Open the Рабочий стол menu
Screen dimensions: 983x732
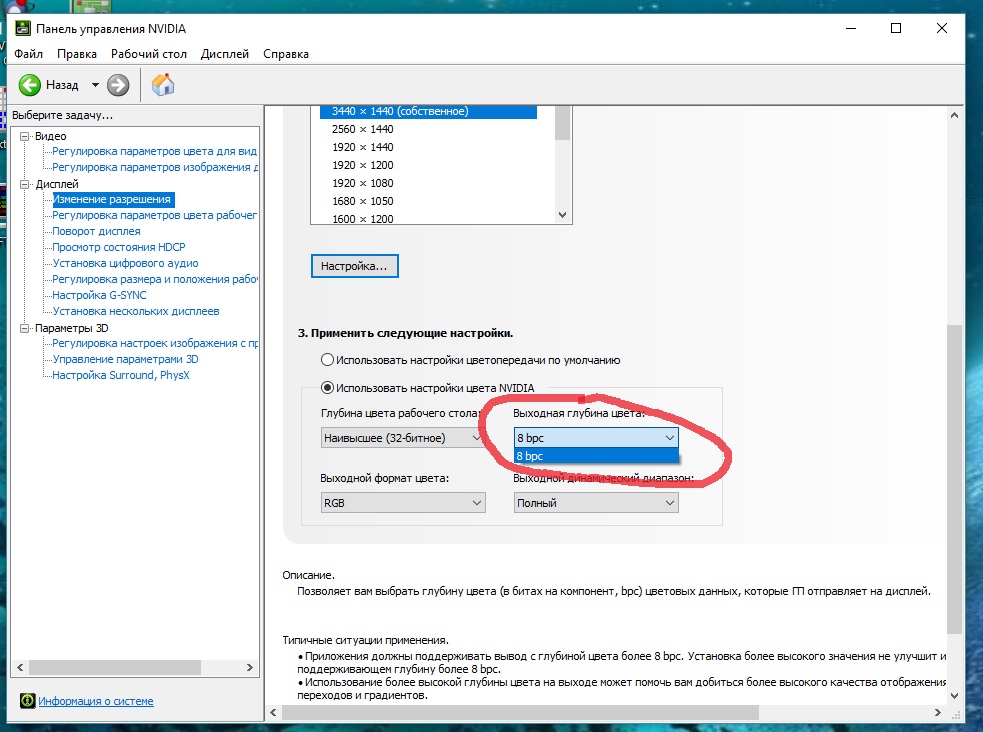[x=149, y=54]
